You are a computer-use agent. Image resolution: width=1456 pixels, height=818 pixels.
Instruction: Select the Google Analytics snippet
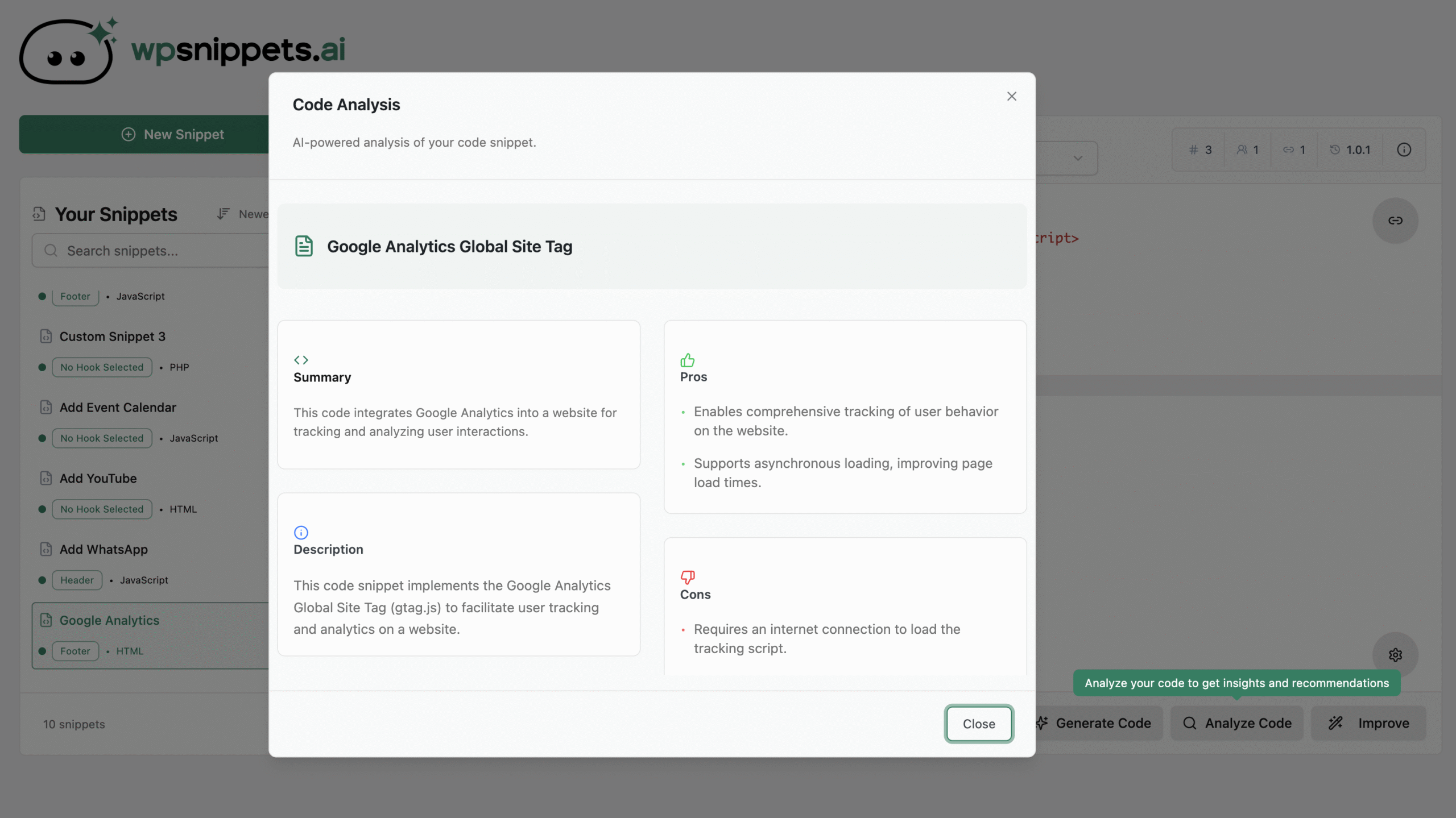150,636
